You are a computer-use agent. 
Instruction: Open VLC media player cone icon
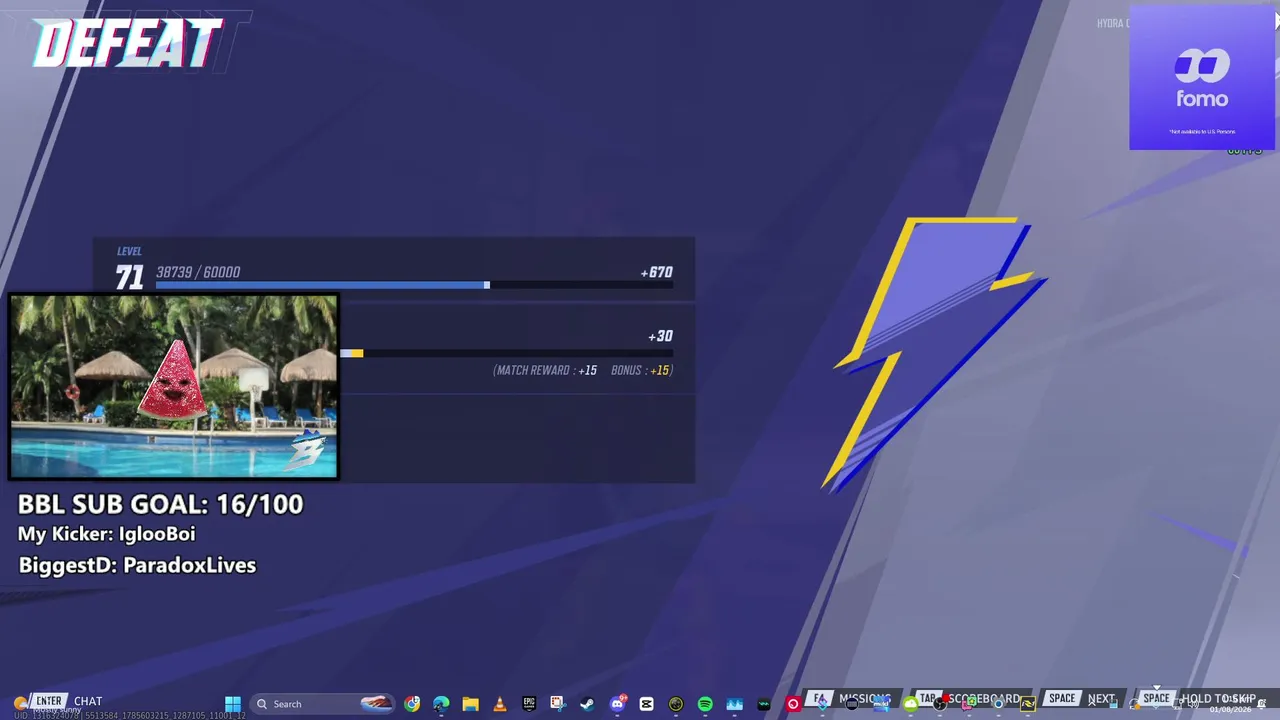point(500,704)
